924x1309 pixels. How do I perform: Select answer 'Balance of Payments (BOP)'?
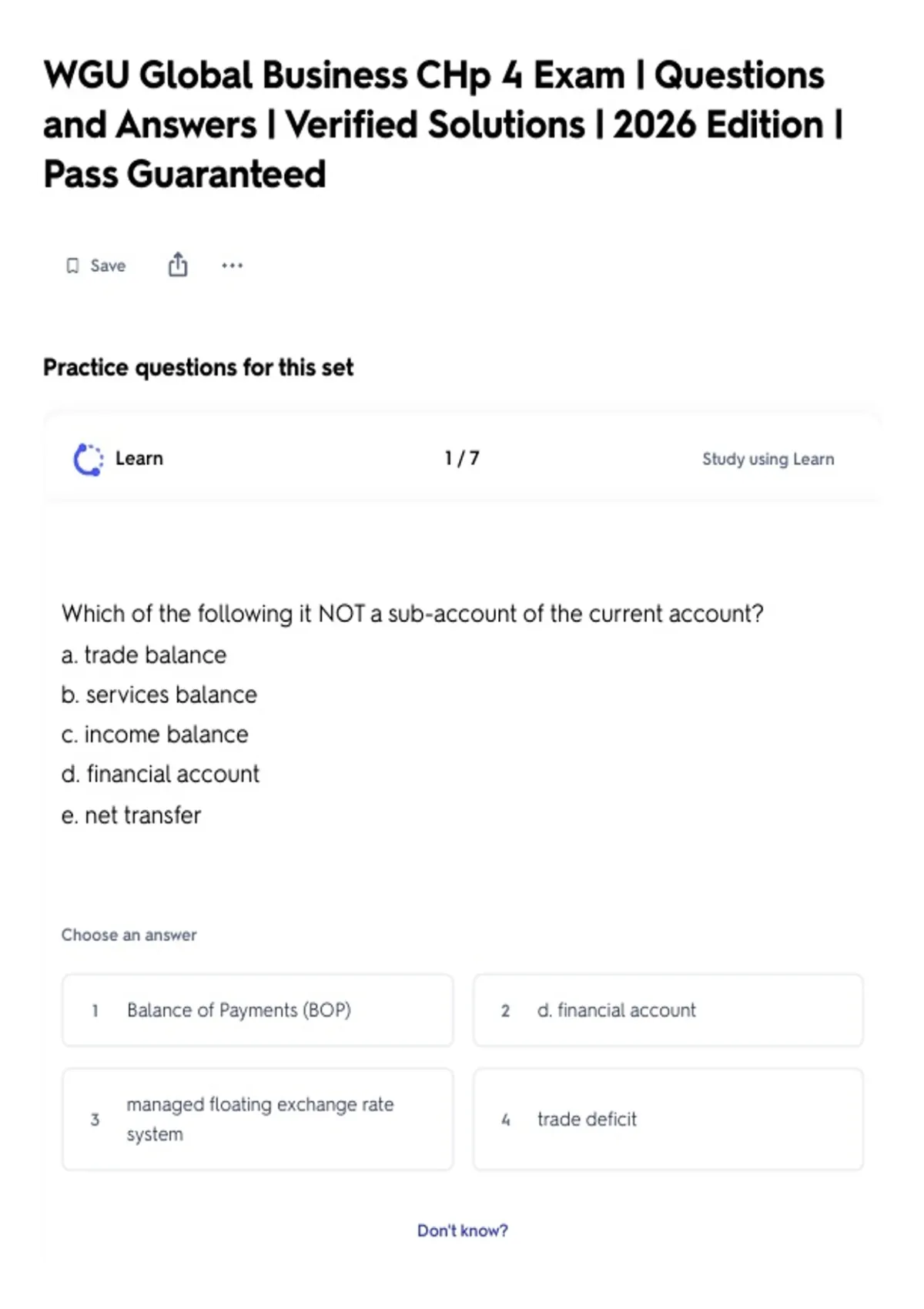tap(258, 1010)
